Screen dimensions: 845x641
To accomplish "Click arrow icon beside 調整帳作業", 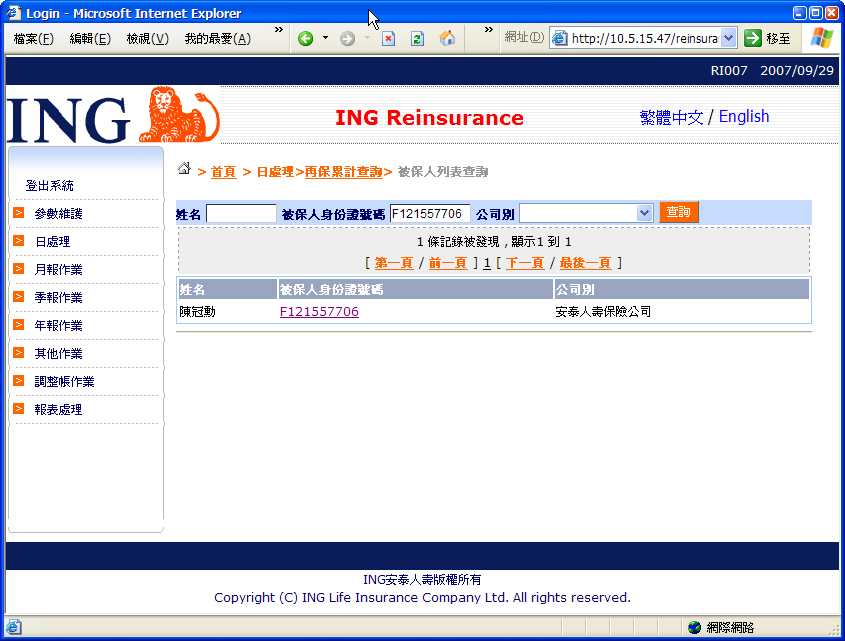I will 19,381.
